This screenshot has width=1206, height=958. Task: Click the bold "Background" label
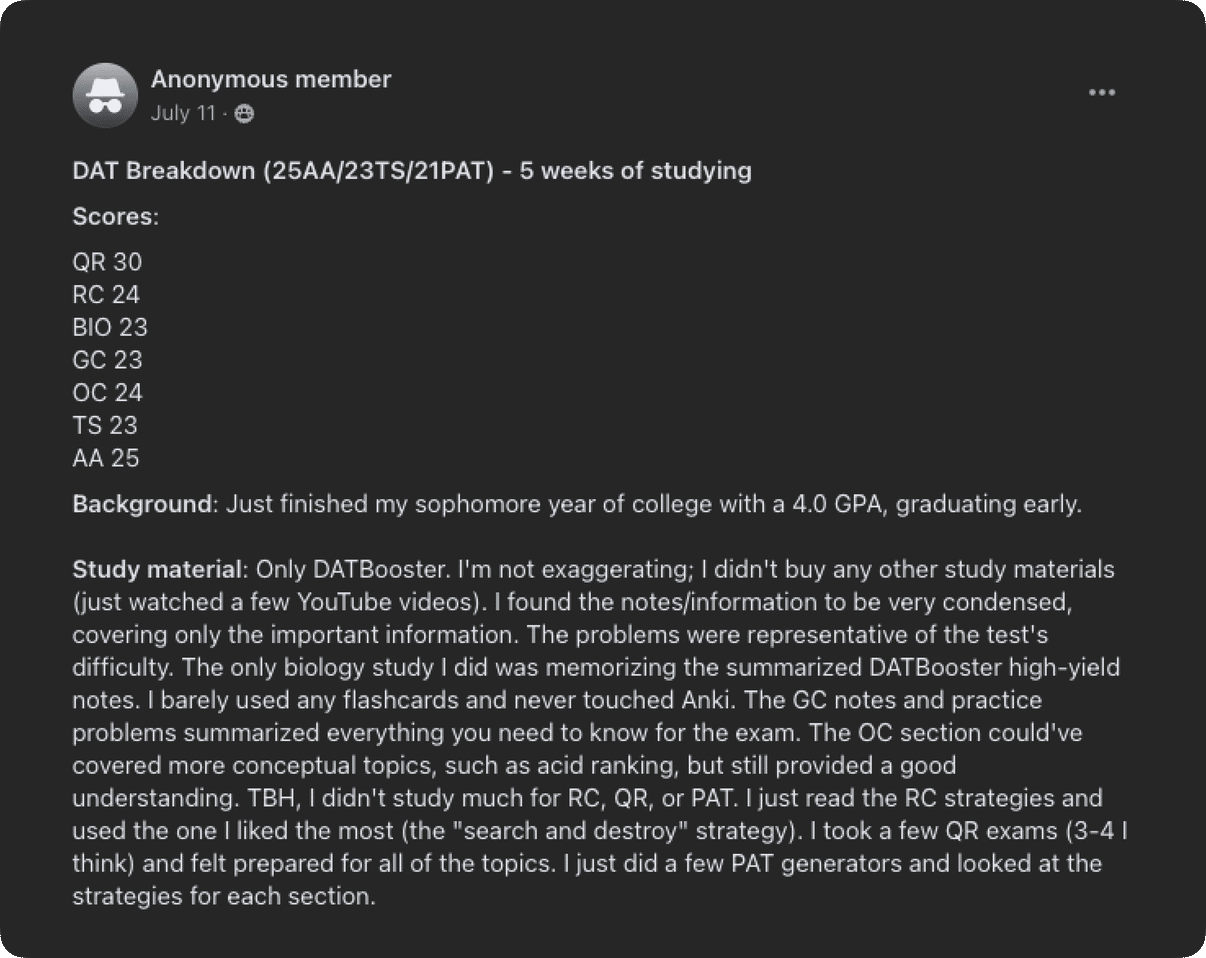click(142, 504)
